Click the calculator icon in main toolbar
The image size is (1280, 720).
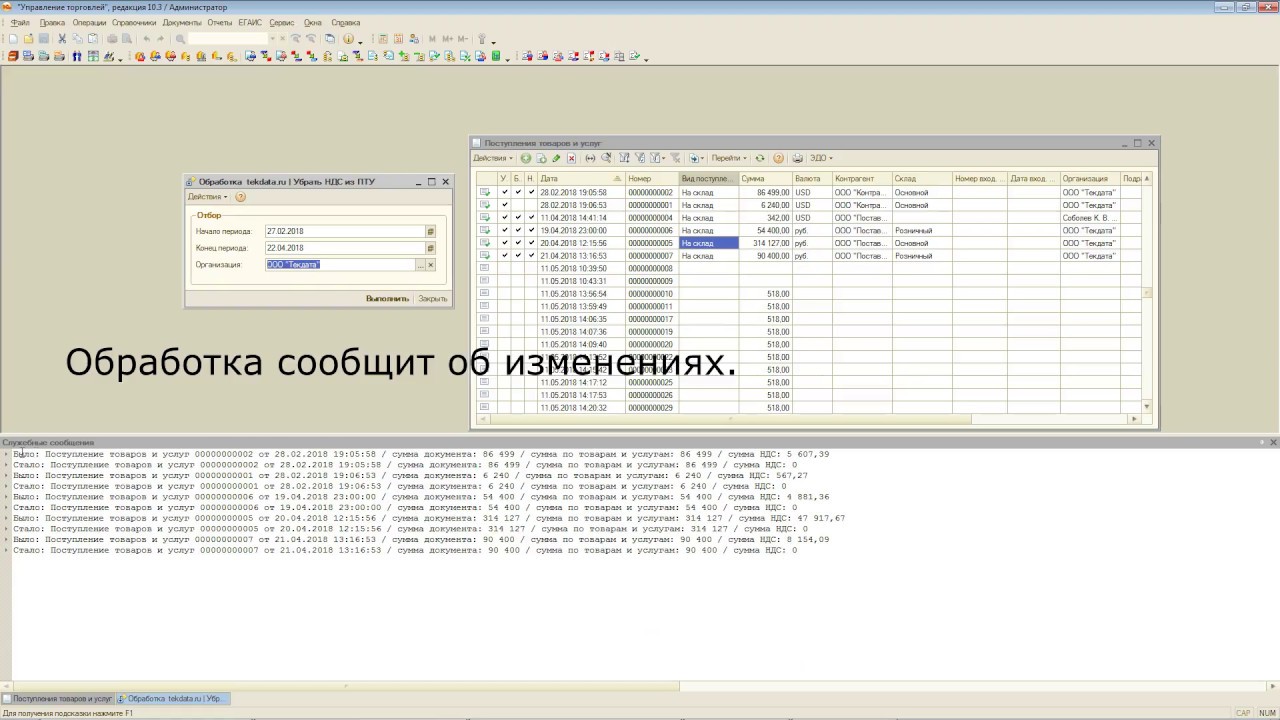pos(383,39)
